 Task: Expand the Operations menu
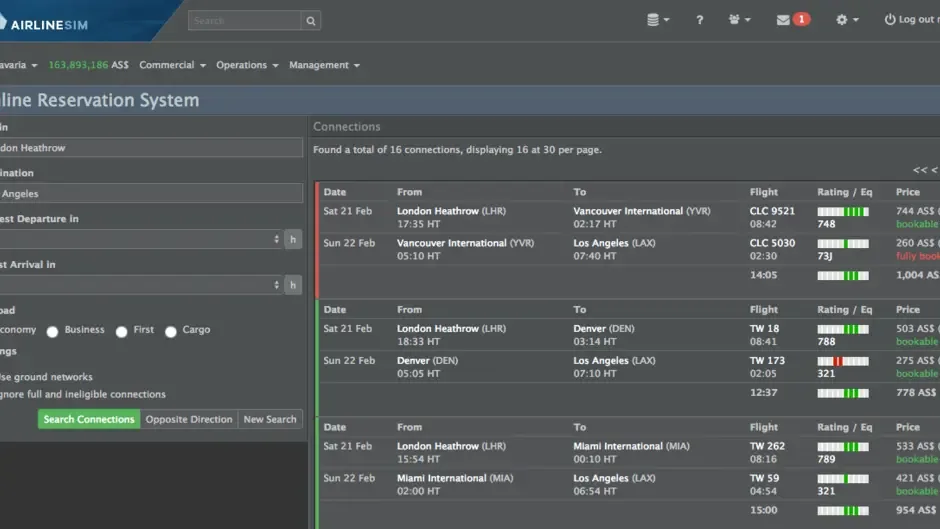click(247, 65)
